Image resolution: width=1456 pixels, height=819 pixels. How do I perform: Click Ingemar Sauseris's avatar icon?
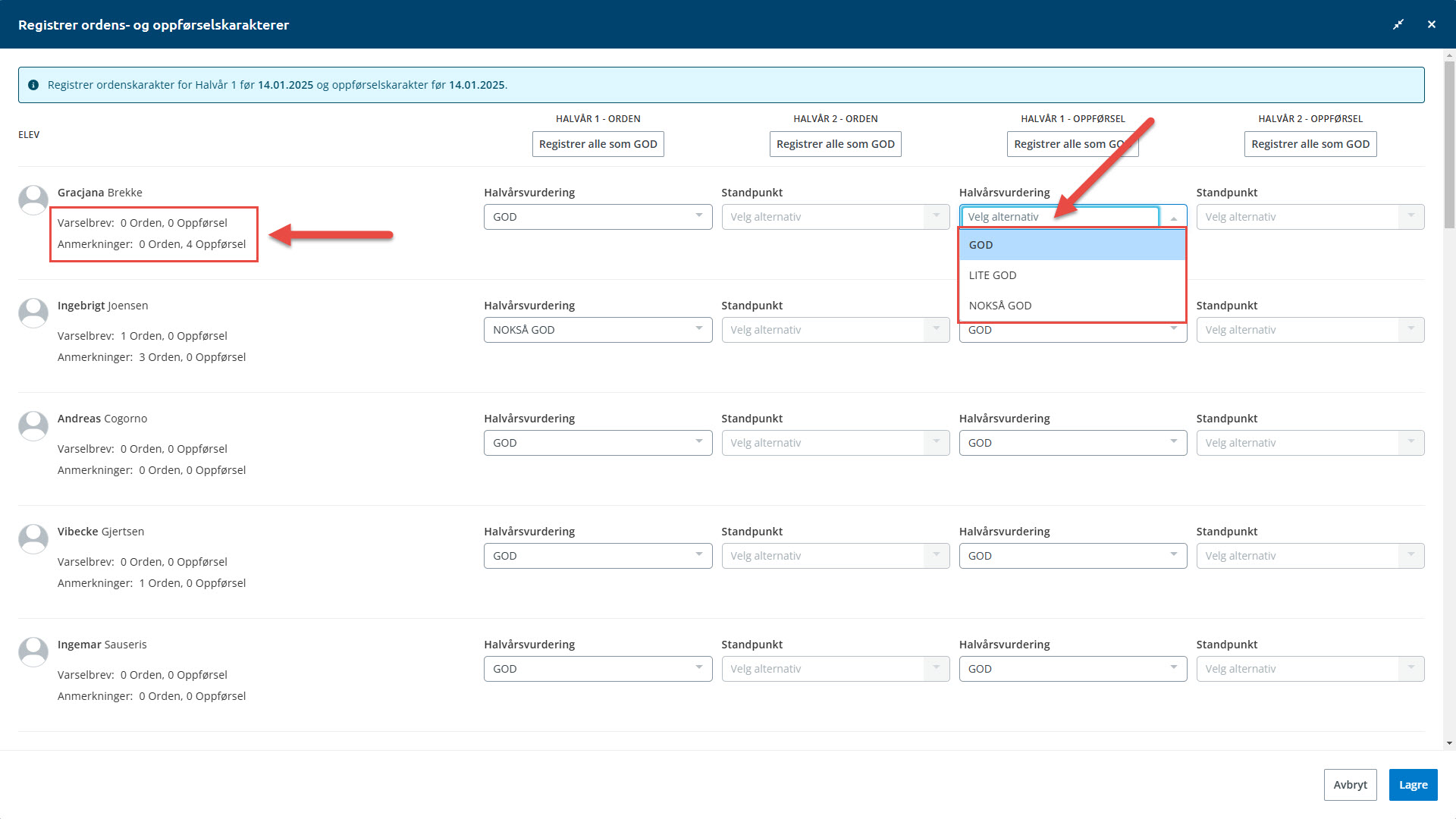(x=33, y=651)
